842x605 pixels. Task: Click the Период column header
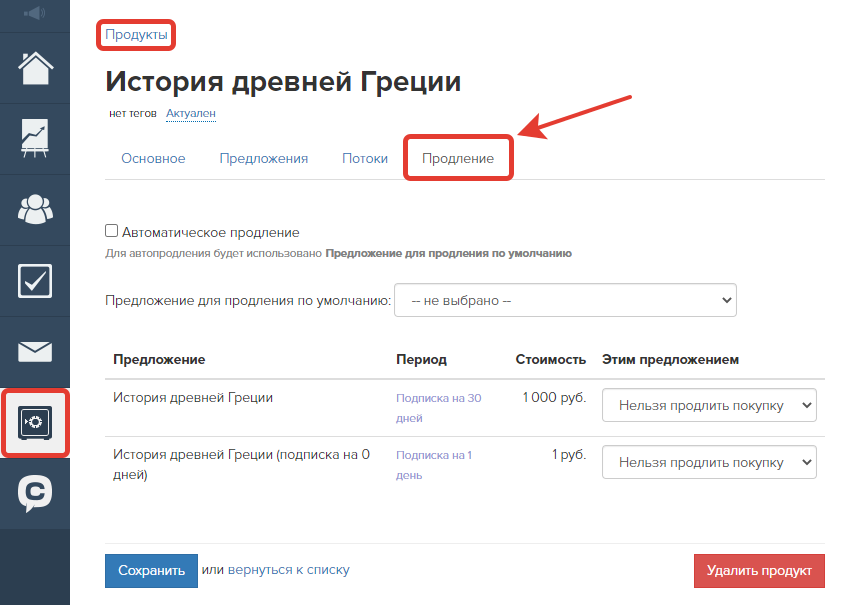pos(422,359)
